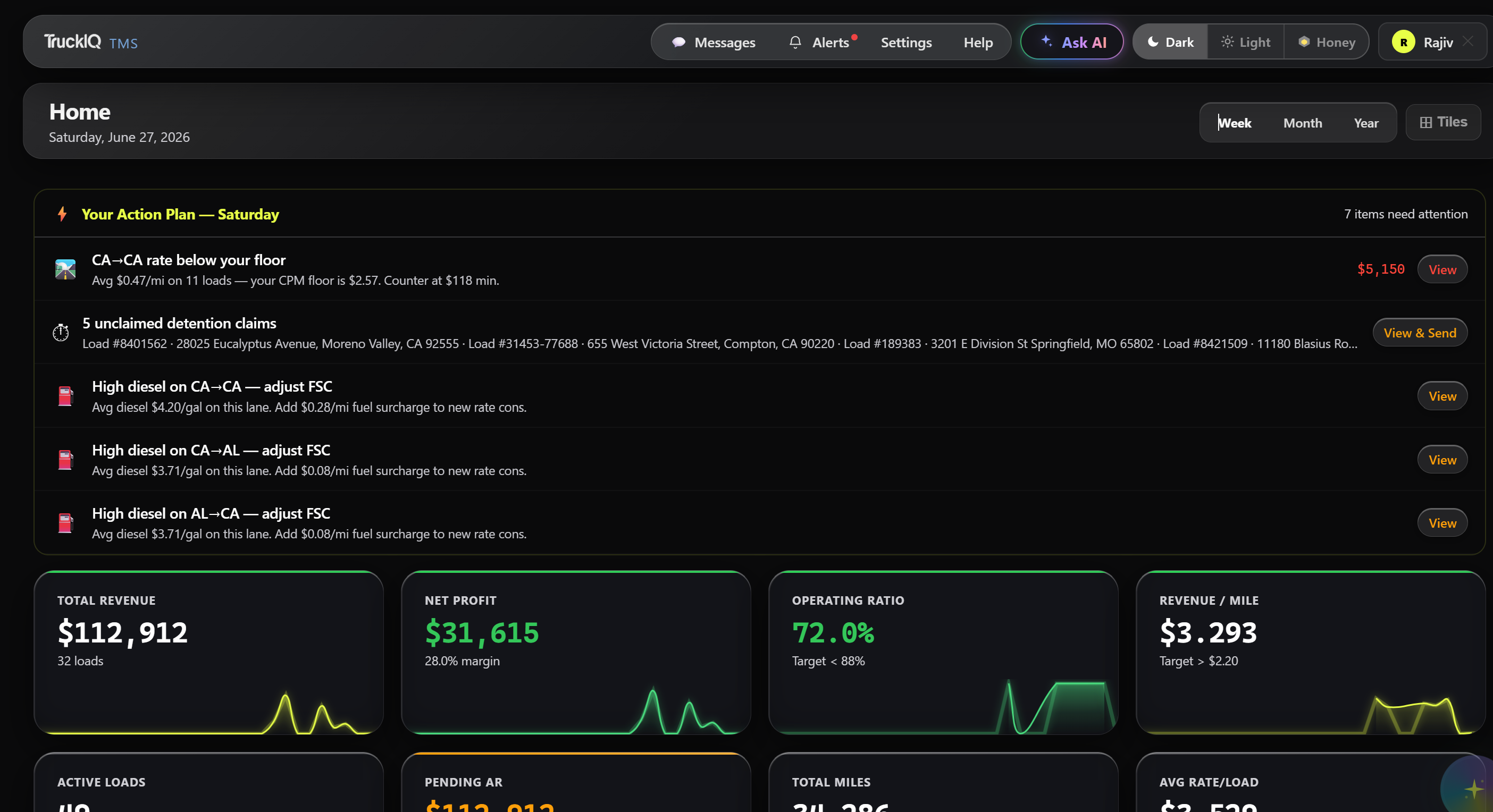Viewport: 1493px width, 812px height.
Task: Click the Revenue / Mile sparkline chart
Action: [x=1311, y=714]
